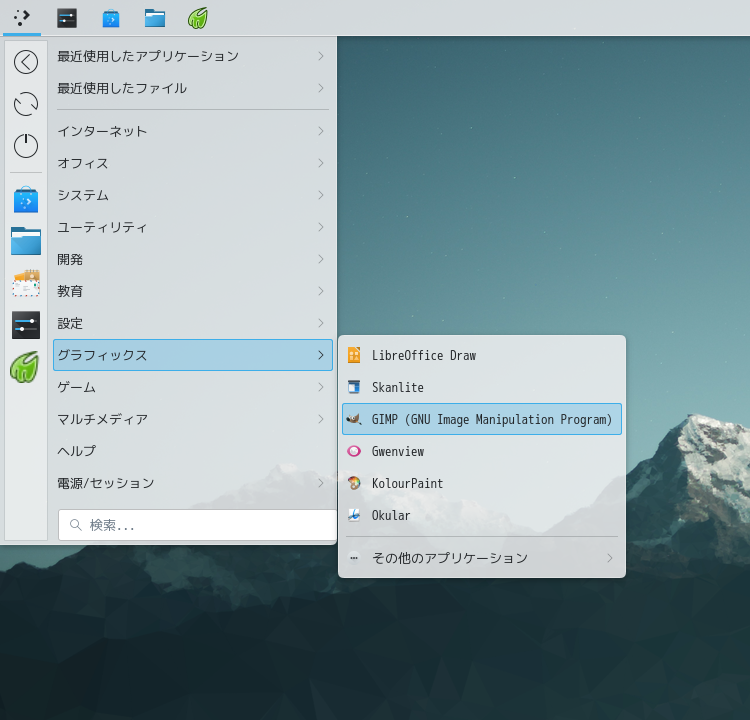Launch Gwenview image viewer

[x=482, y=451]
